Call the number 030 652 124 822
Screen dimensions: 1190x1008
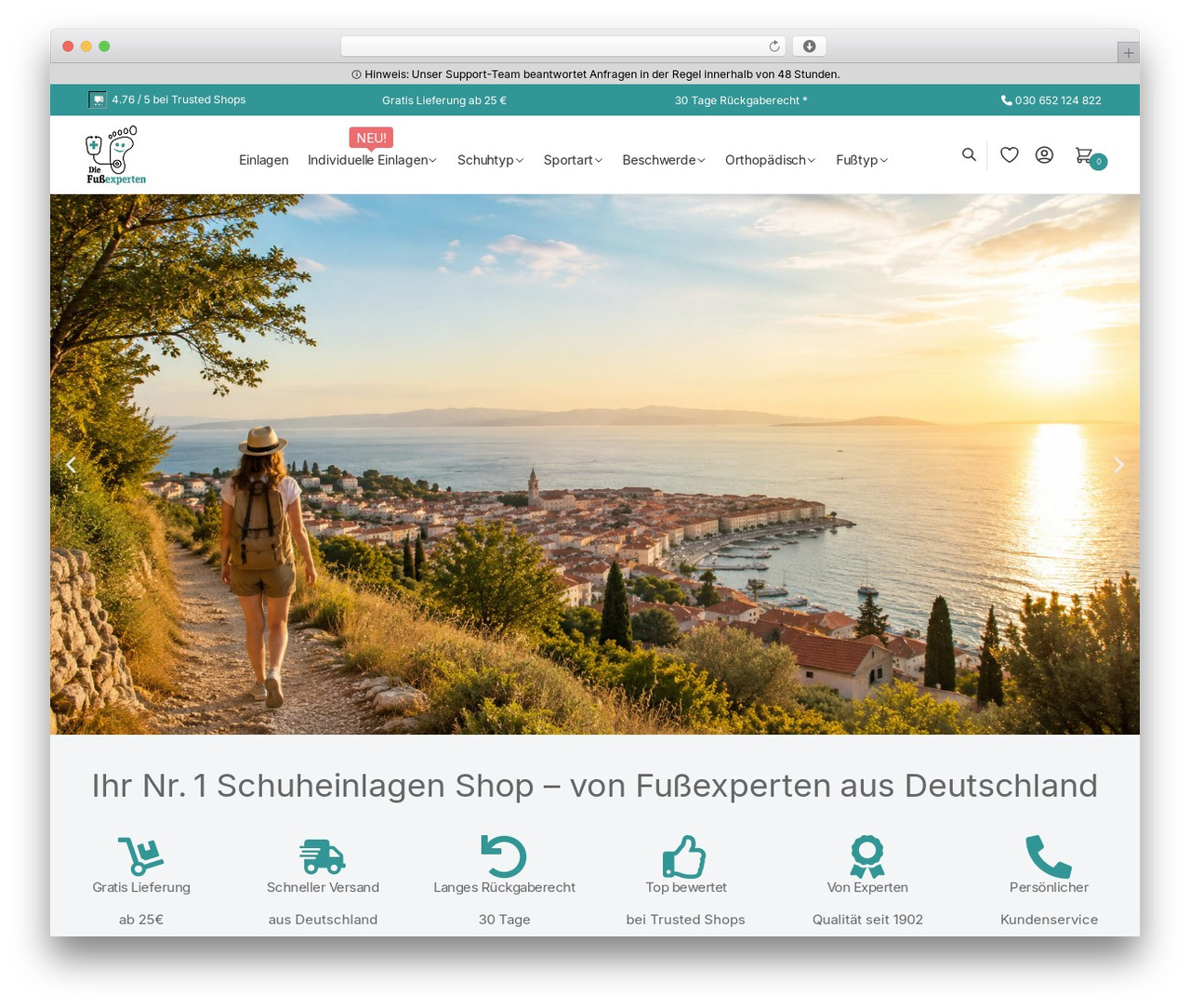pyautogui.click(x=1058, y=100)
